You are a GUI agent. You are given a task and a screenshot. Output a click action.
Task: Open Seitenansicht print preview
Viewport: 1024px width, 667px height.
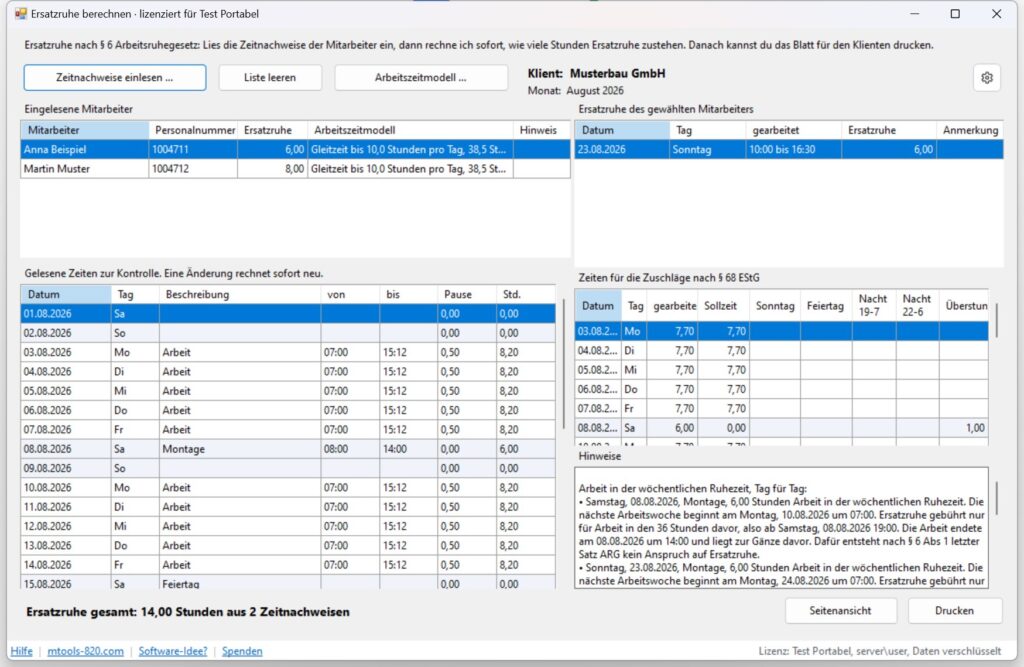tap(840, 610)
